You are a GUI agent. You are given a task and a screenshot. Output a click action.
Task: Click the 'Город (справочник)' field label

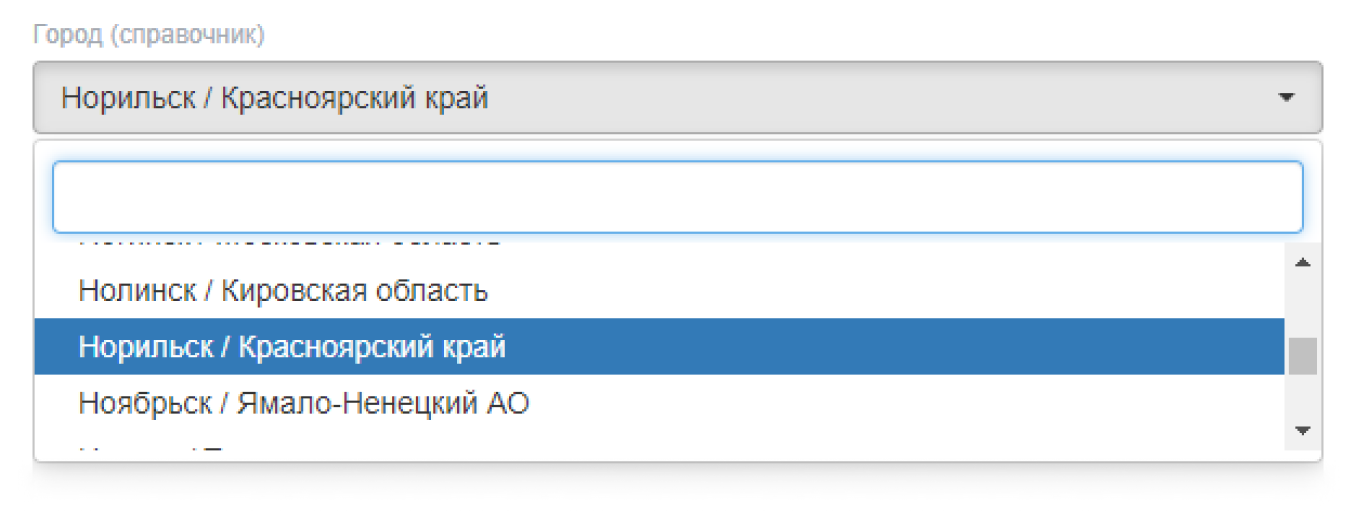point(149,36)
